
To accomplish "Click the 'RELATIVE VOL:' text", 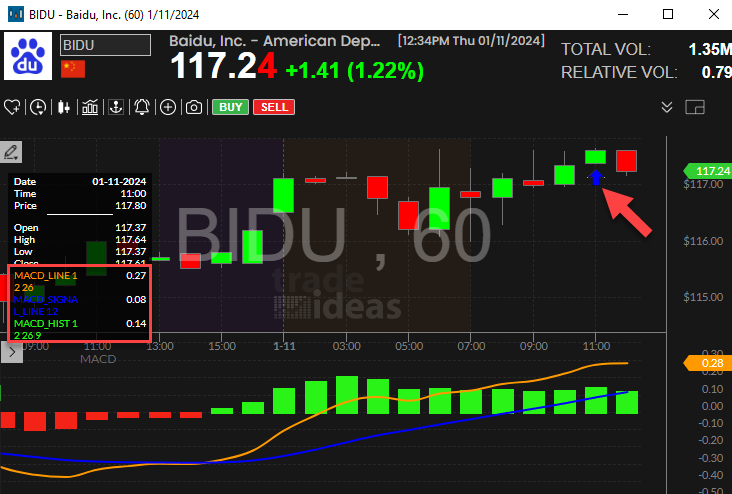I will (x=619, y=72).
